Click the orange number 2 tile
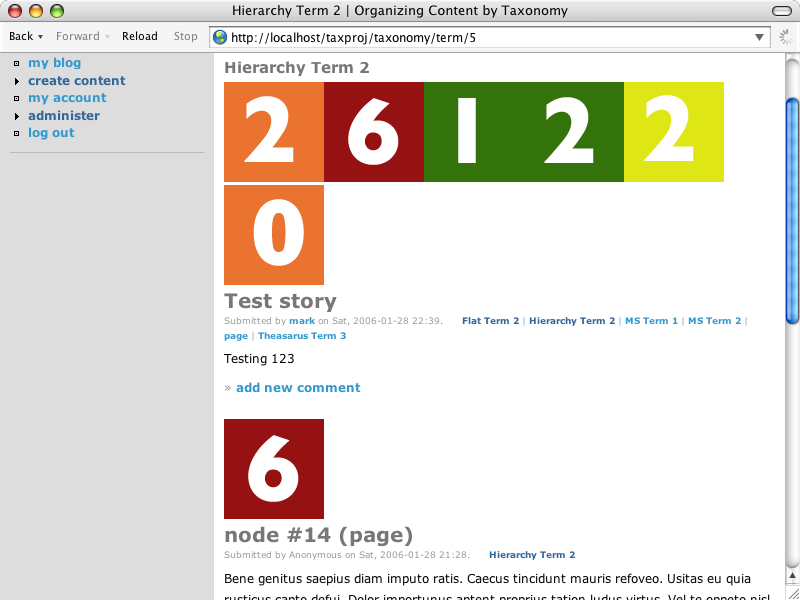The image size is (800, 600). pyautogui.click(x=274, y=132)
